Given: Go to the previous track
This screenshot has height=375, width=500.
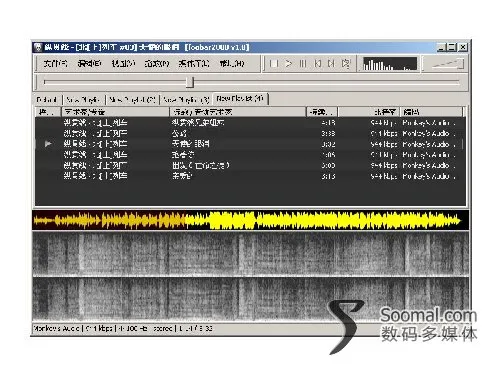Looking at the screenshot, I should (x=317, y=63).
